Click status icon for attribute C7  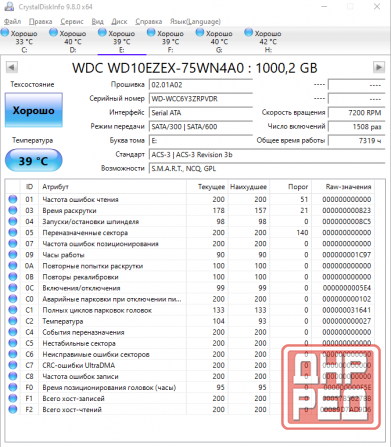click(x=13, y=365)
